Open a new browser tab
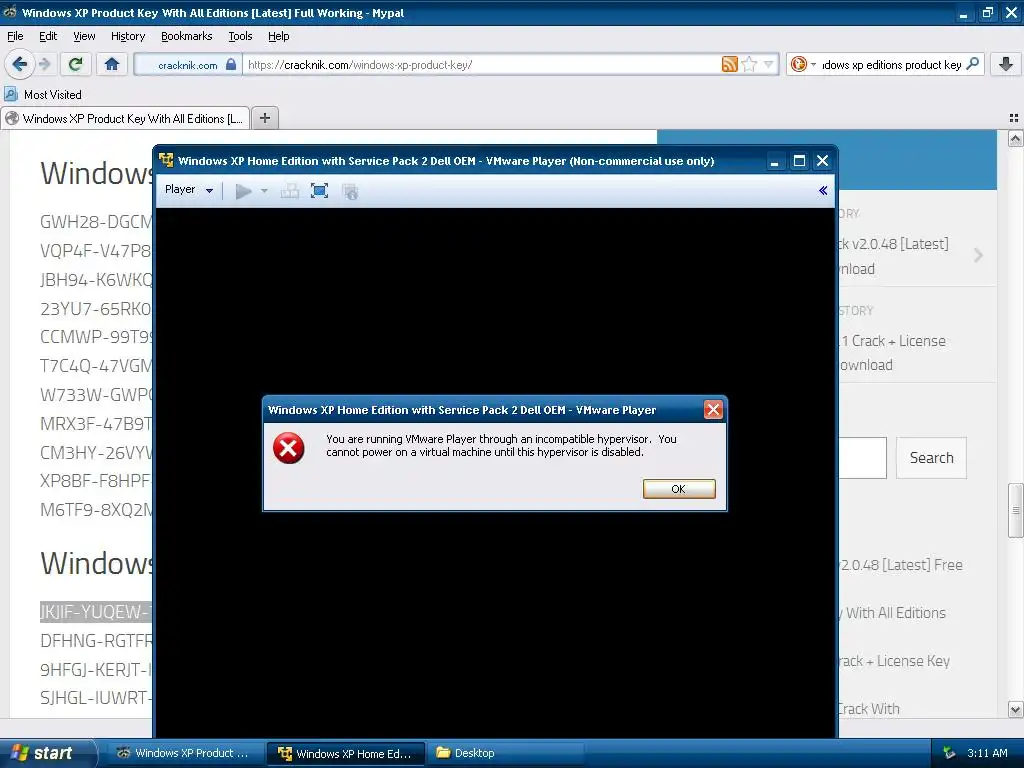 click(264, 118)
